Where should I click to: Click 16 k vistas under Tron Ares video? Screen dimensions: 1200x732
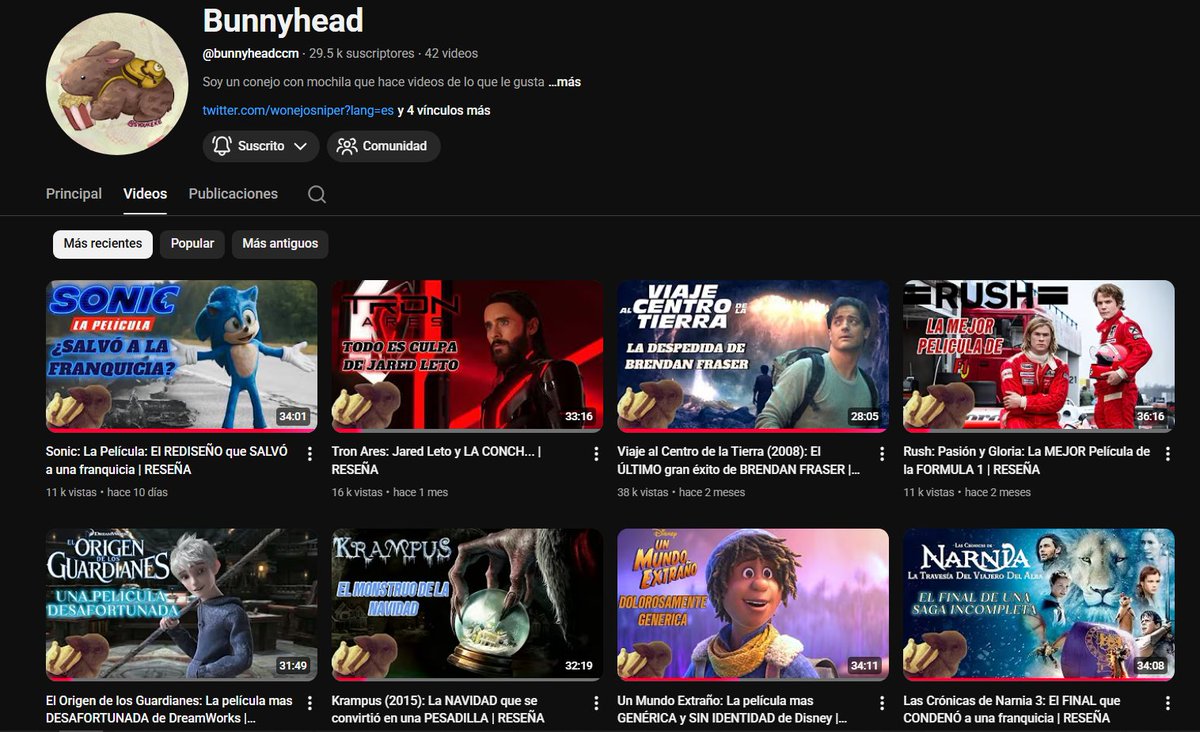point(357,492)
